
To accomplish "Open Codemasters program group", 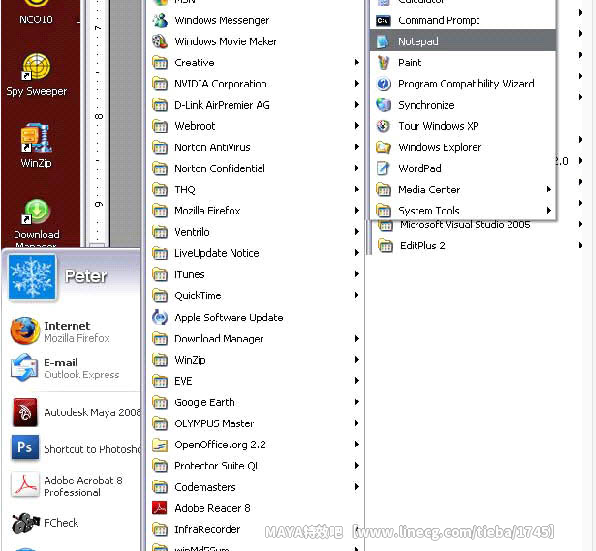I will (x=255, y=487).
